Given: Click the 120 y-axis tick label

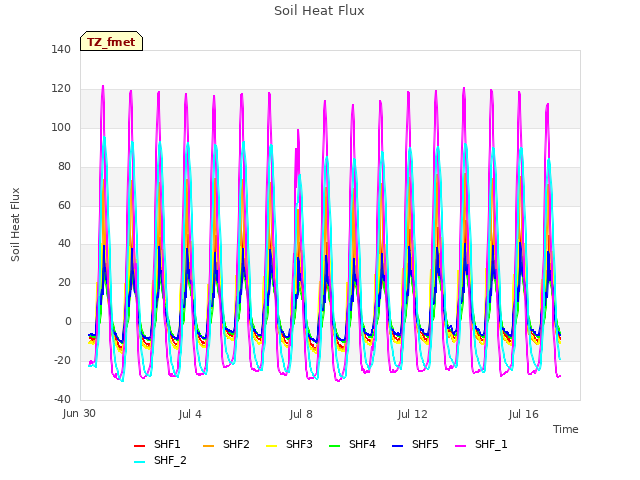Looking at the screenshot, I should (x=61, y=89).
